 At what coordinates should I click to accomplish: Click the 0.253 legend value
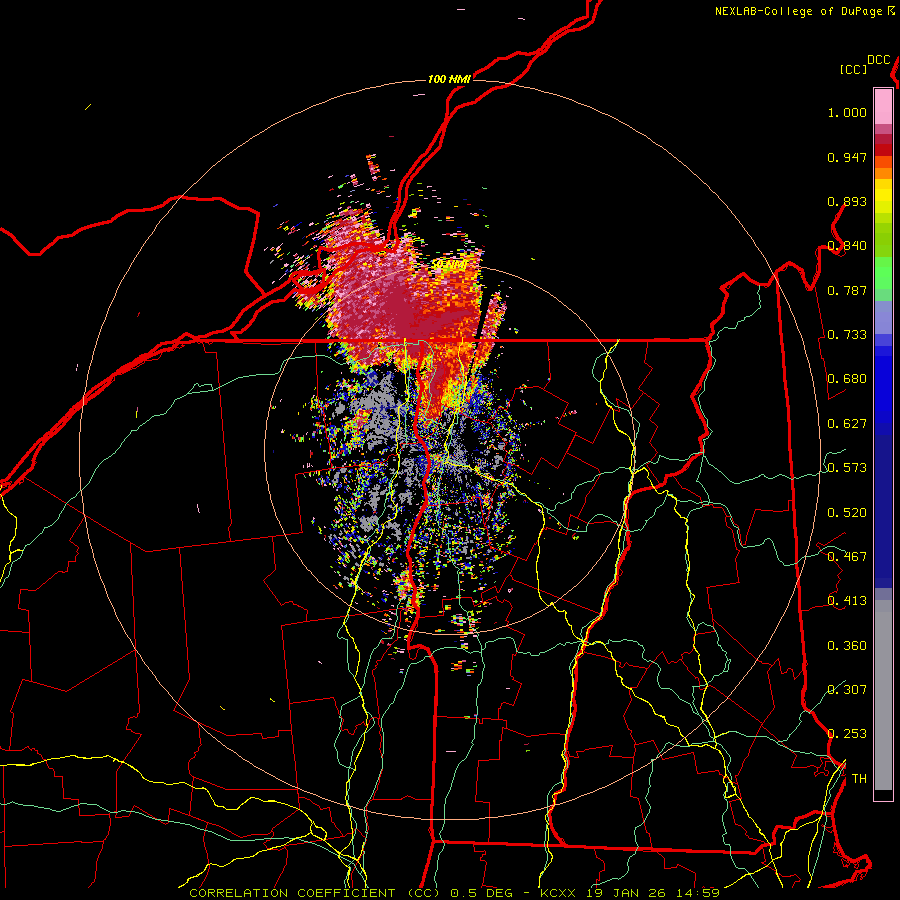[847, 734]
